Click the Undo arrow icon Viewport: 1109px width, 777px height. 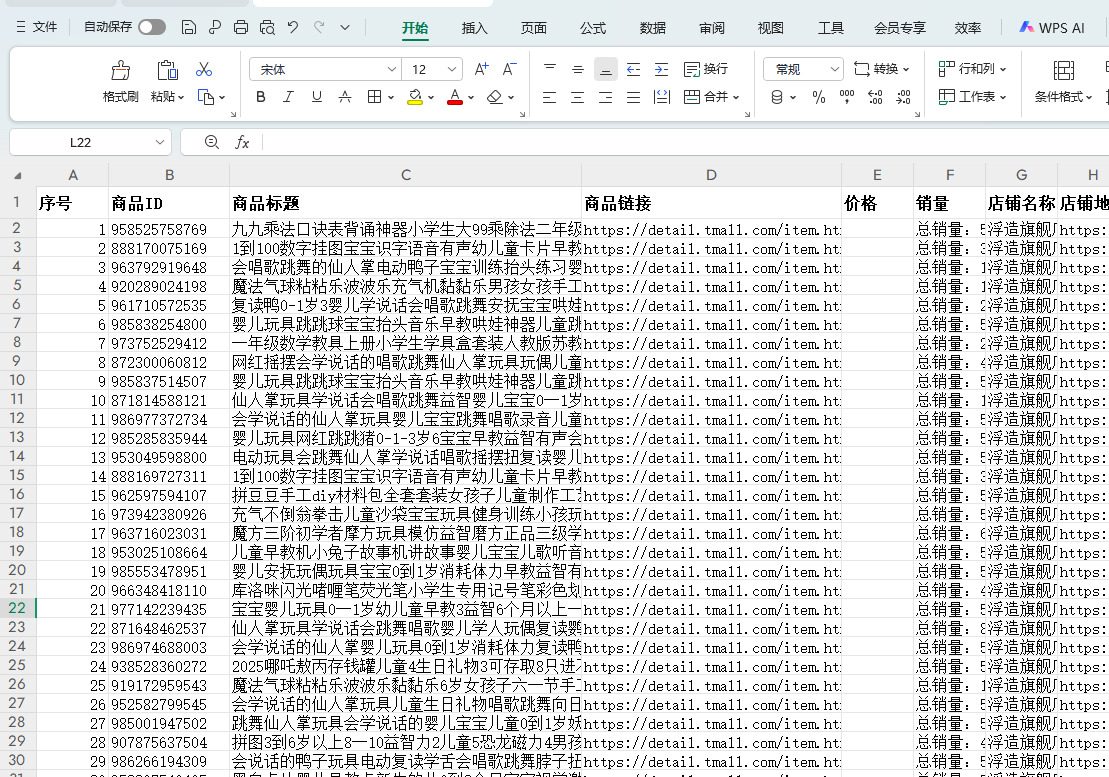[x=292, y=28]
